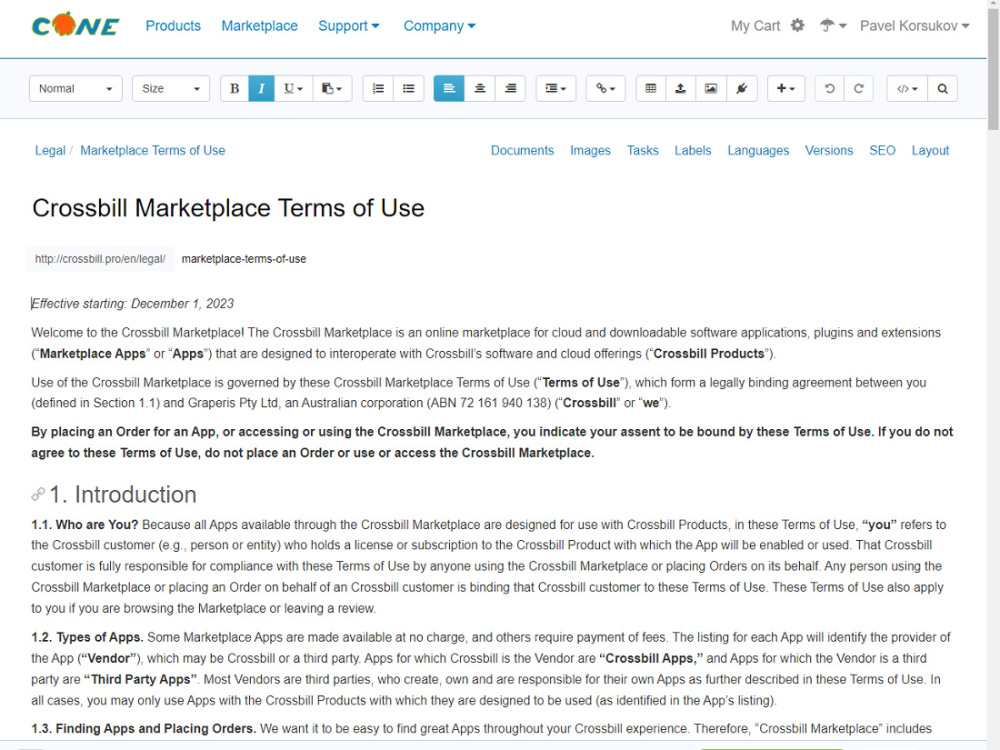Open Marketplace Terms of Use breadcrumb
Screen dimensions: 1000x750
[152, 151]
